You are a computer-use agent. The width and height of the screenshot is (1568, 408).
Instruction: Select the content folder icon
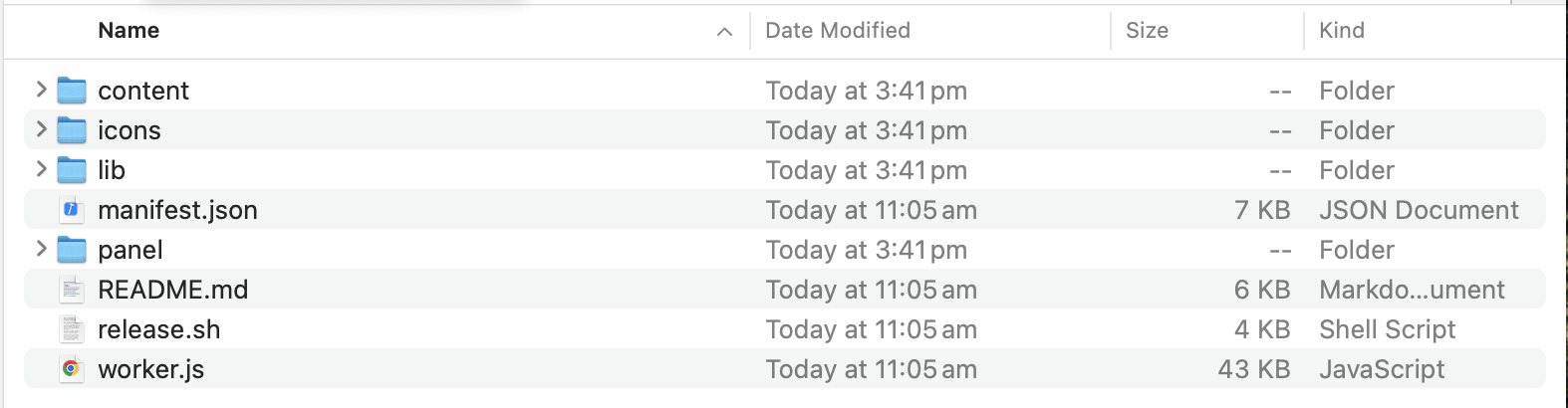coord(72,91)
